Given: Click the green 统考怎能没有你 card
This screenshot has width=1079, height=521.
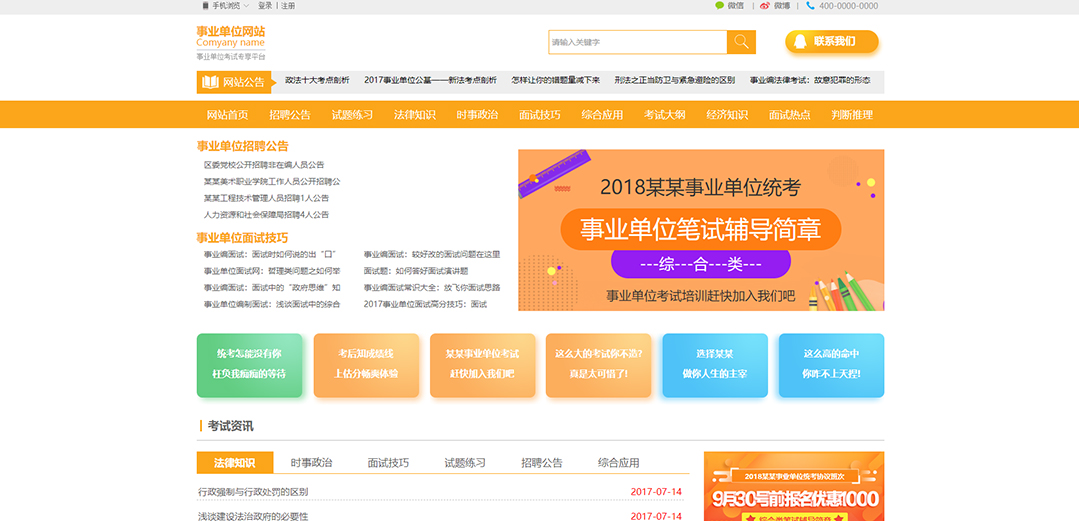Looking at the screenshot, I should pos(248,364).
